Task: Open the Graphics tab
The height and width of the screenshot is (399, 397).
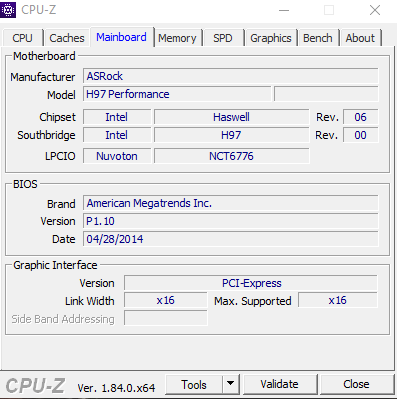Action: point(271,38)
